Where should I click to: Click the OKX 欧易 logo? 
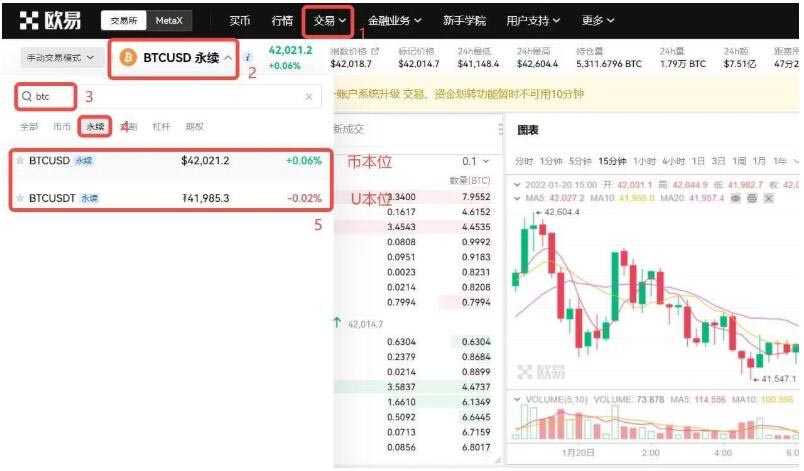pyautogui.click(x=50, y=21)
